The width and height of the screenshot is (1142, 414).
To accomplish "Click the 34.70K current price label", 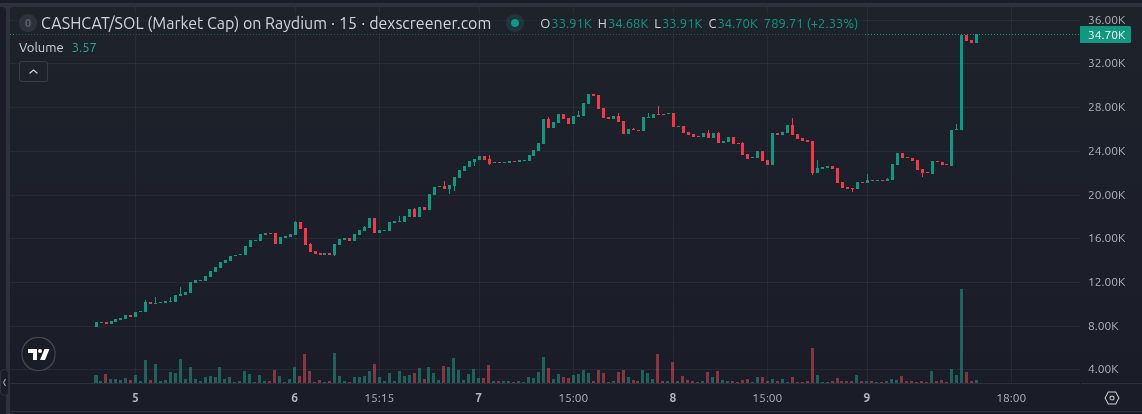I will [x=1104, y=35].
